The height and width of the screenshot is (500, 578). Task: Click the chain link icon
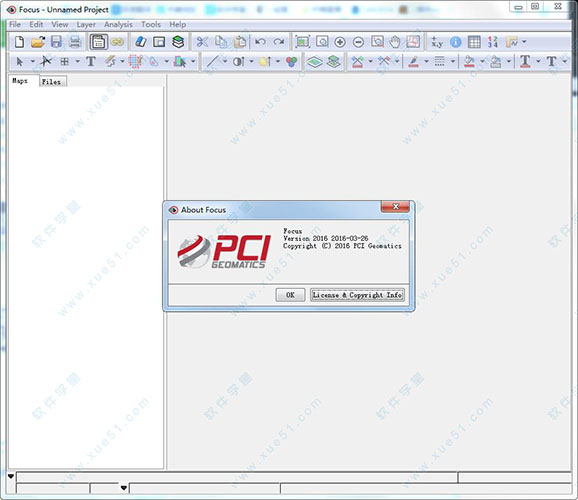click(117, 42)
